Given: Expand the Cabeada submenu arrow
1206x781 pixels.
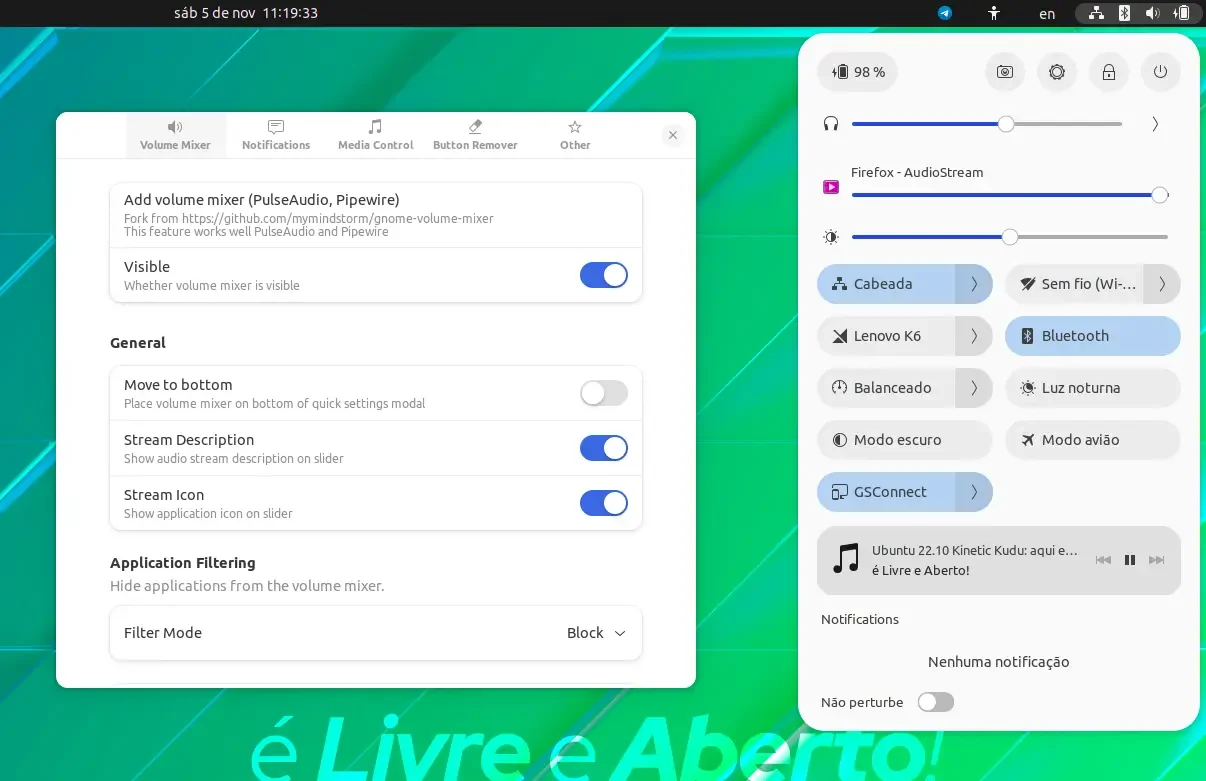Looking at the screenshot, I should 974,284.
